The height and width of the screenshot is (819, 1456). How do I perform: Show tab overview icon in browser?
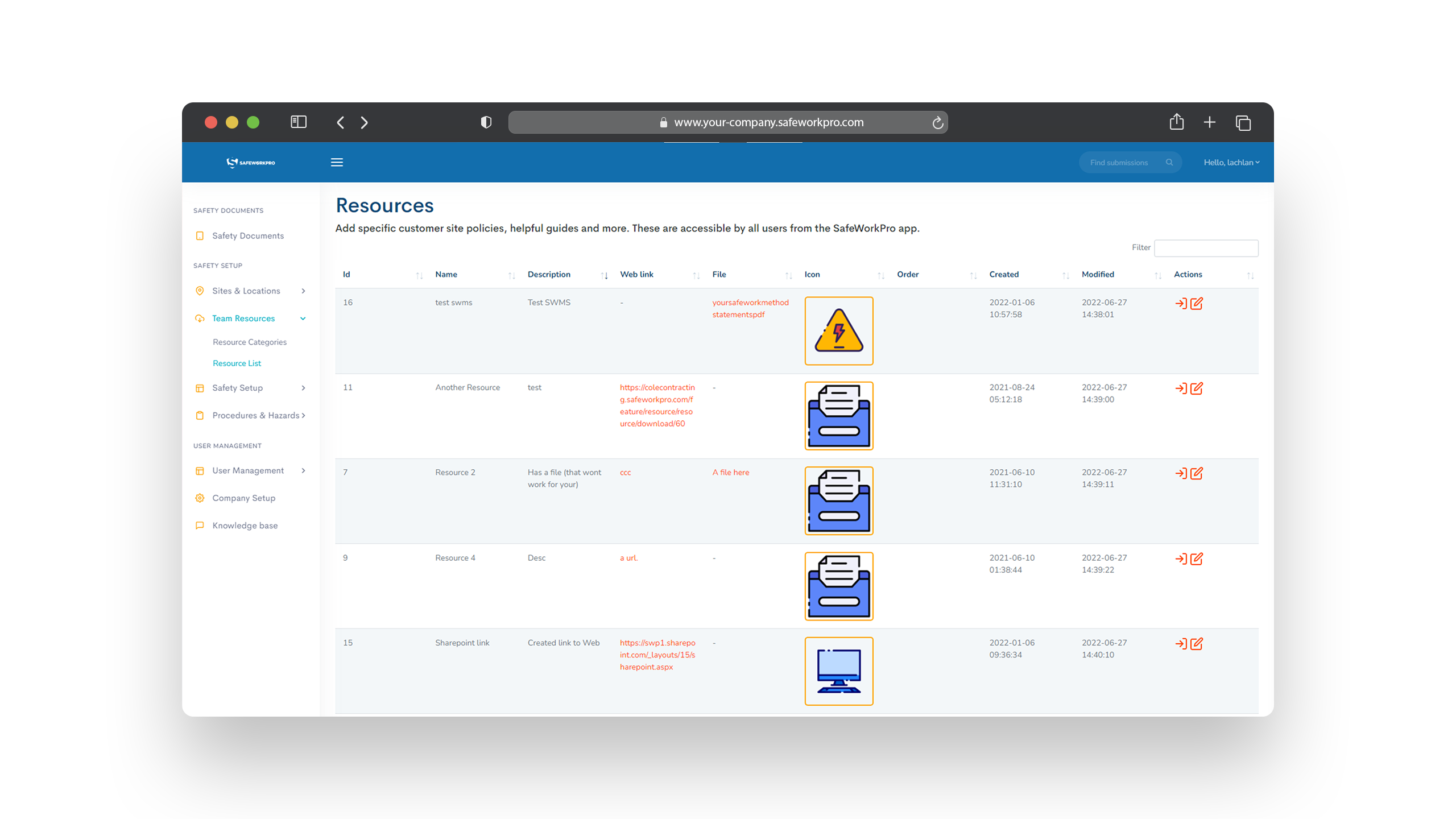click(1243, 123)
